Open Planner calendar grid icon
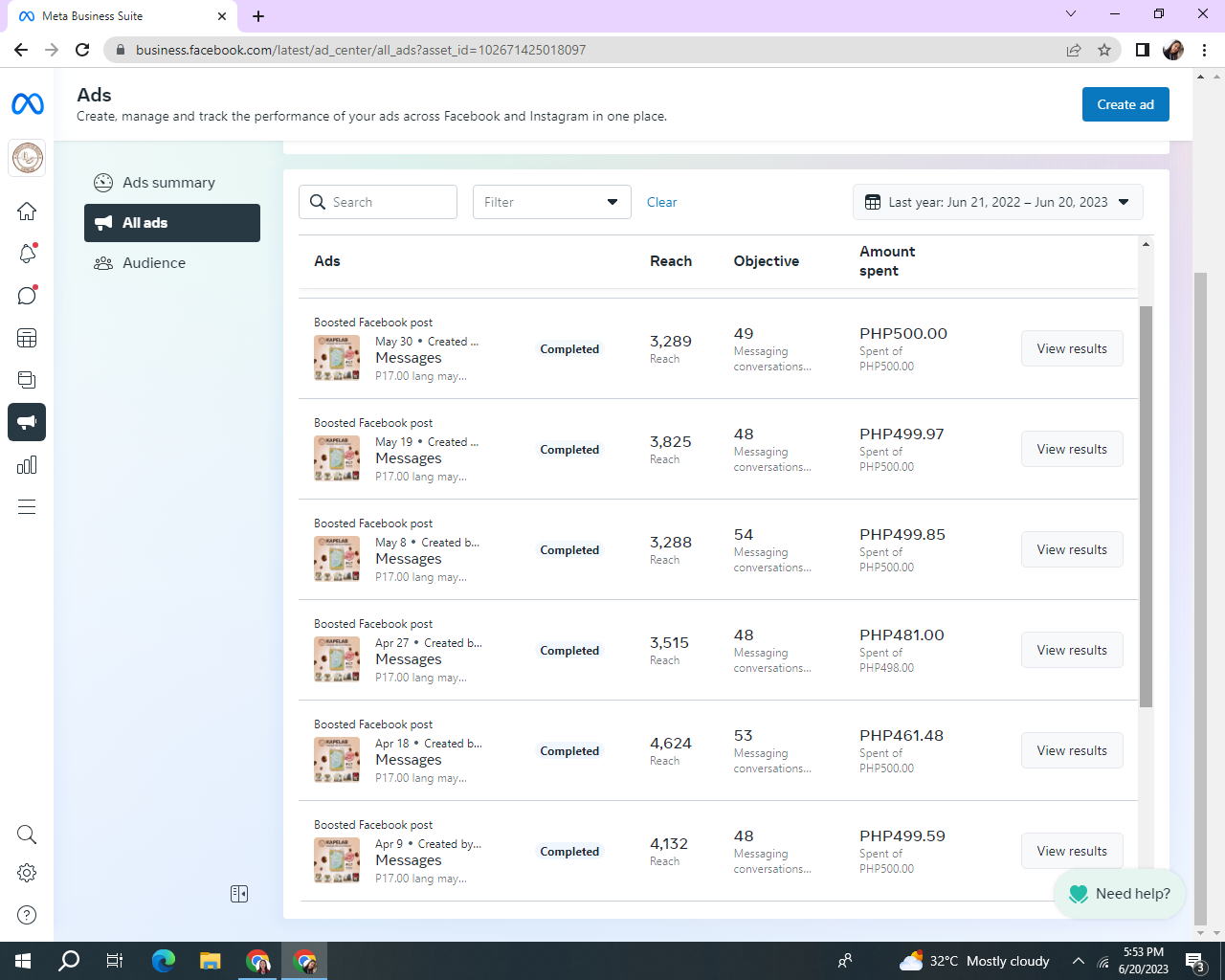Image resolution: width=1225 pixels, height=980 pixels. tap(27, 338)
